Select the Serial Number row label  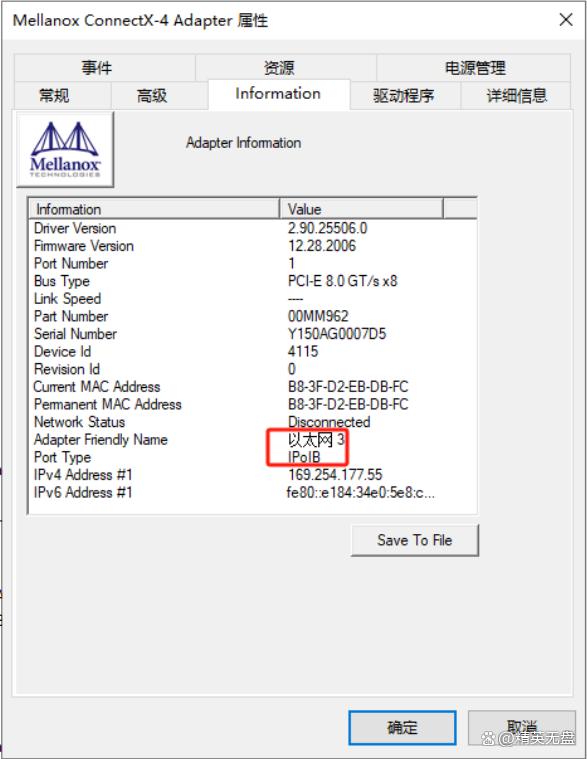tap(75, 334)
